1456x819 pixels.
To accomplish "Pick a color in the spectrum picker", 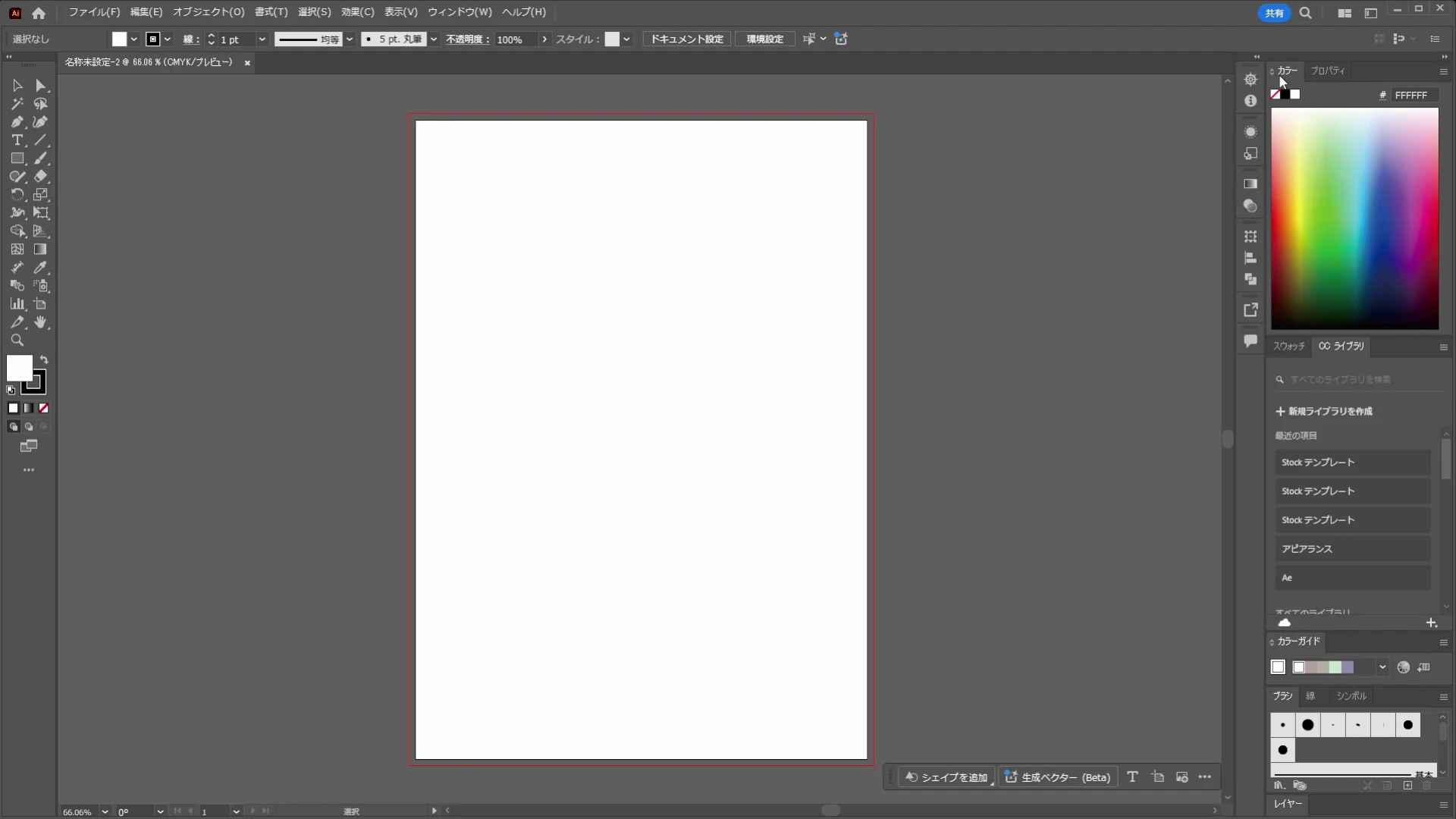I will [1355, 218].
